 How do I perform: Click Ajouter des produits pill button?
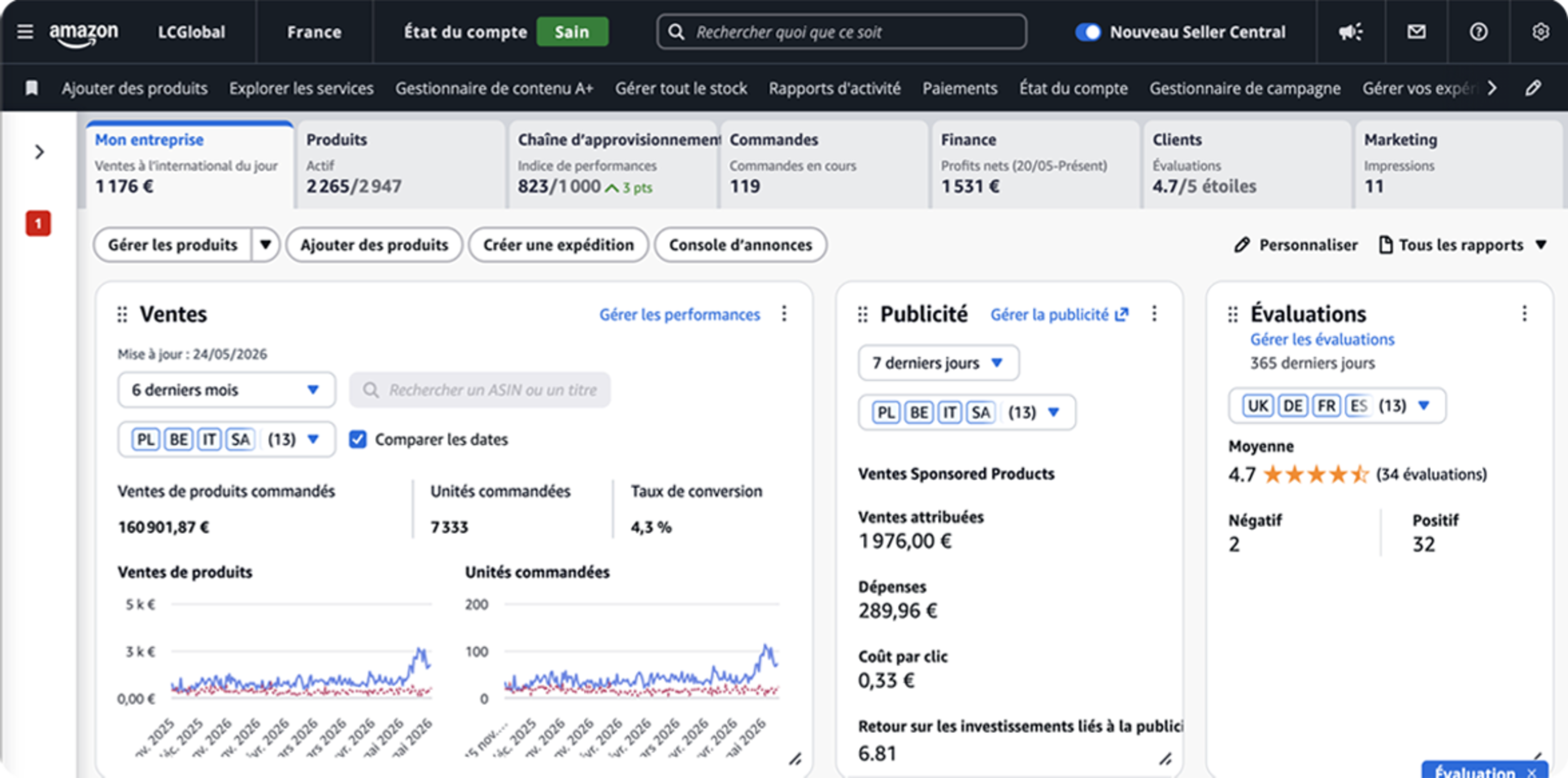coord(374,245)
